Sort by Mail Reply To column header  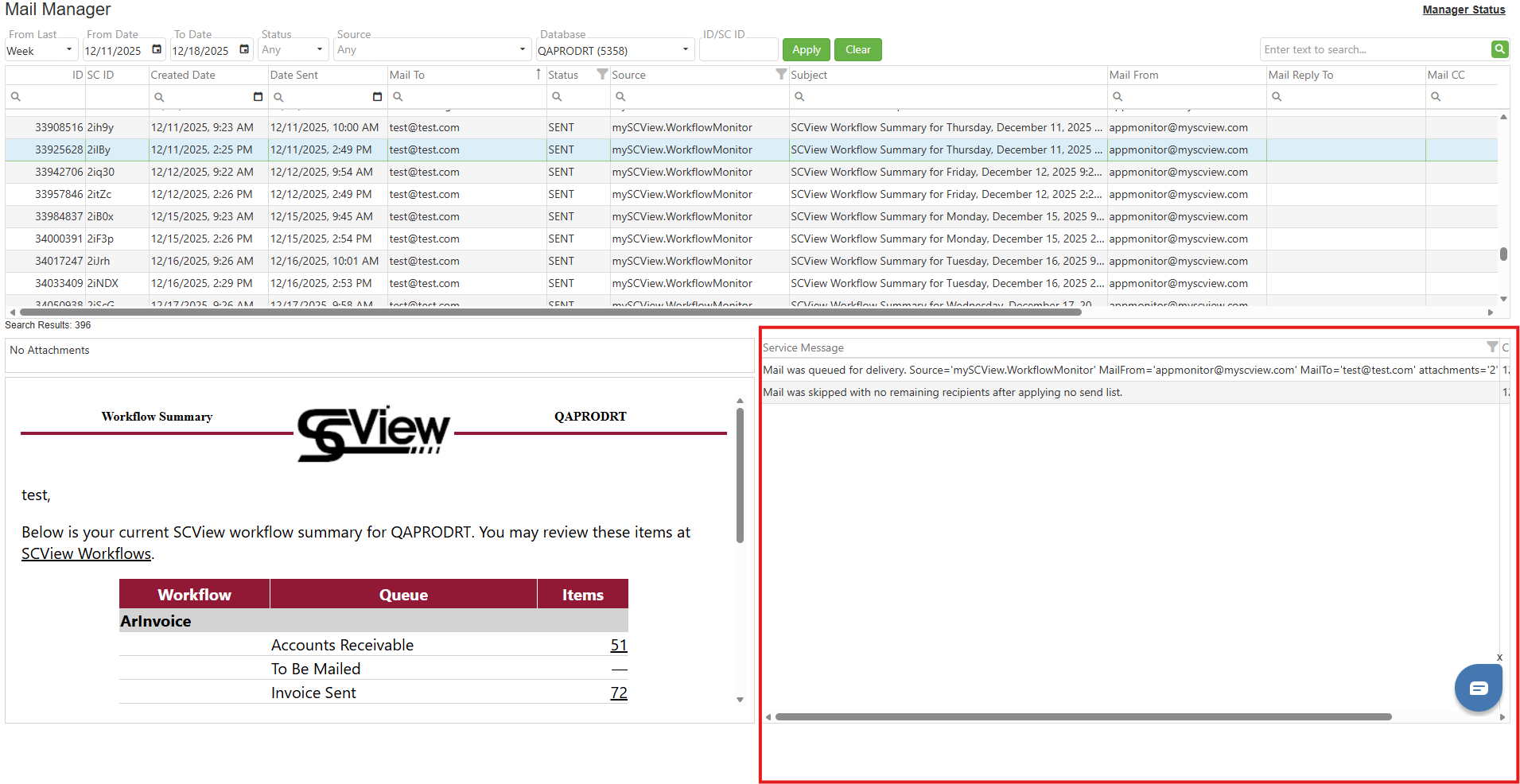1345,75
